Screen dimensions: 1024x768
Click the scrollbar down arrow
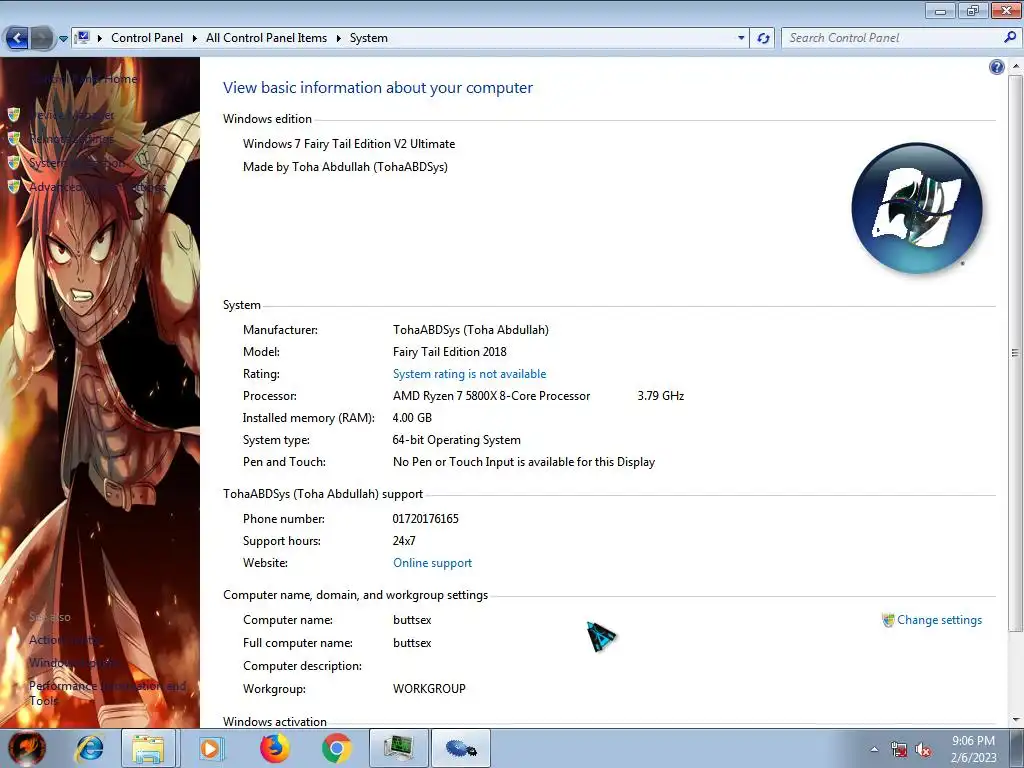pyautogui.click(x=1016, y=720)
